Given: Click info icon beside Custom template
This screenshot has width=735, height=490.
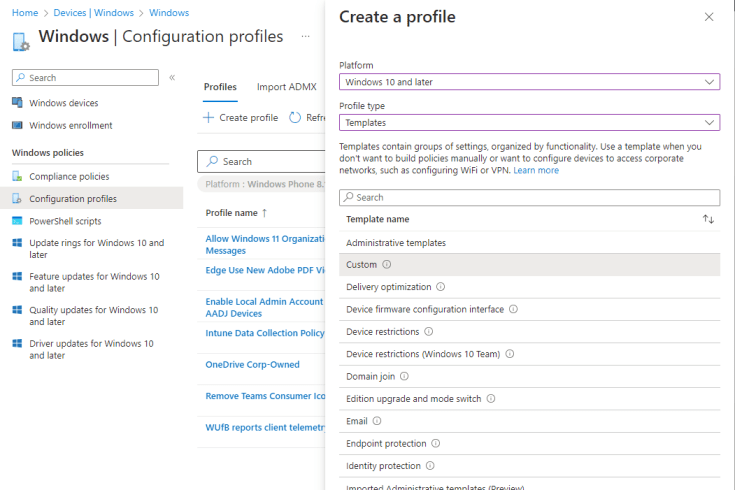Looking at the screenshot, I should pyautogui.click(x=387, y=265).
